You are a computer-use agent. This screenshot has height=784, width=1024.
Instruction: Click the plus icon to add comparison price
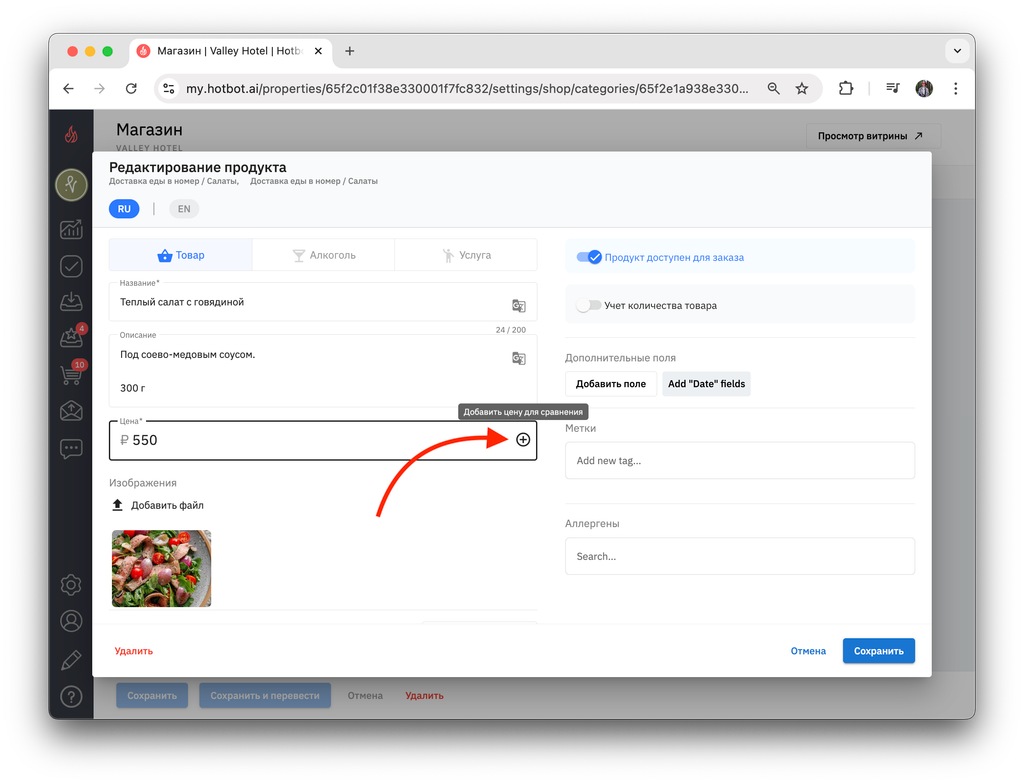[523, 440]
